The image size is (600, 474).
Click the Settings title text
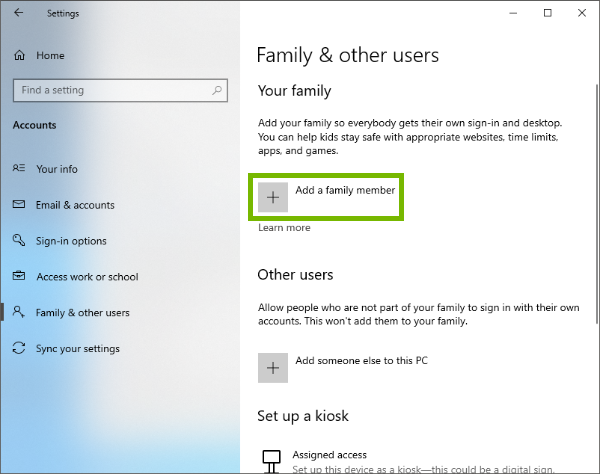63,13
